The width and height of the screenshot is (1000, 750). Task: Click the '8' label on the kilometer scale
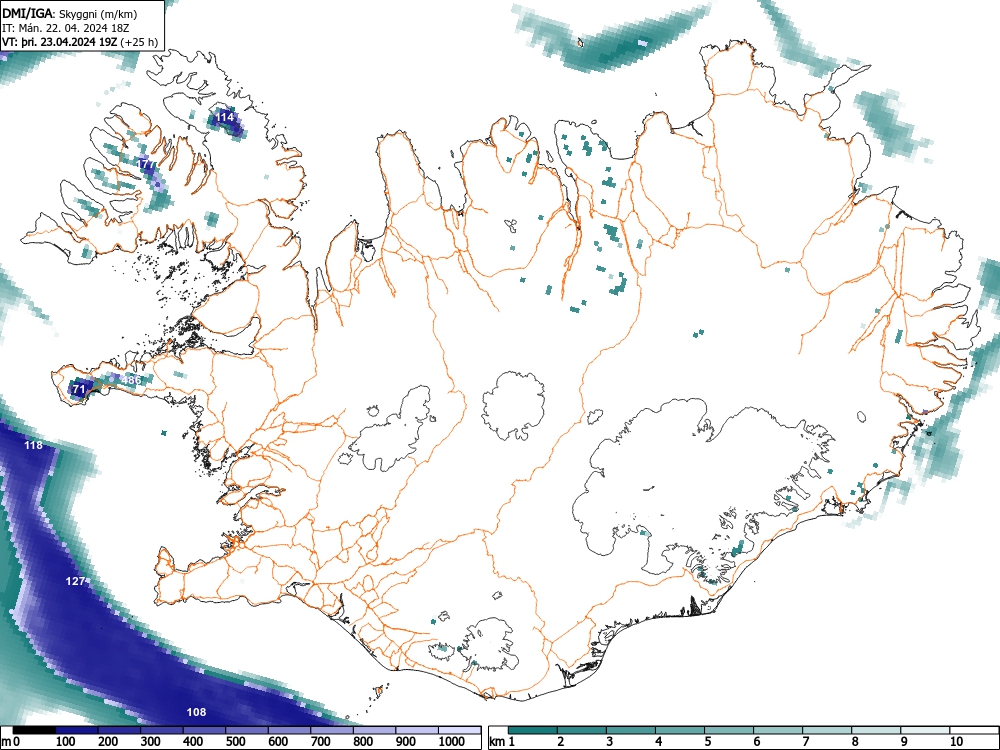point(855,741)
